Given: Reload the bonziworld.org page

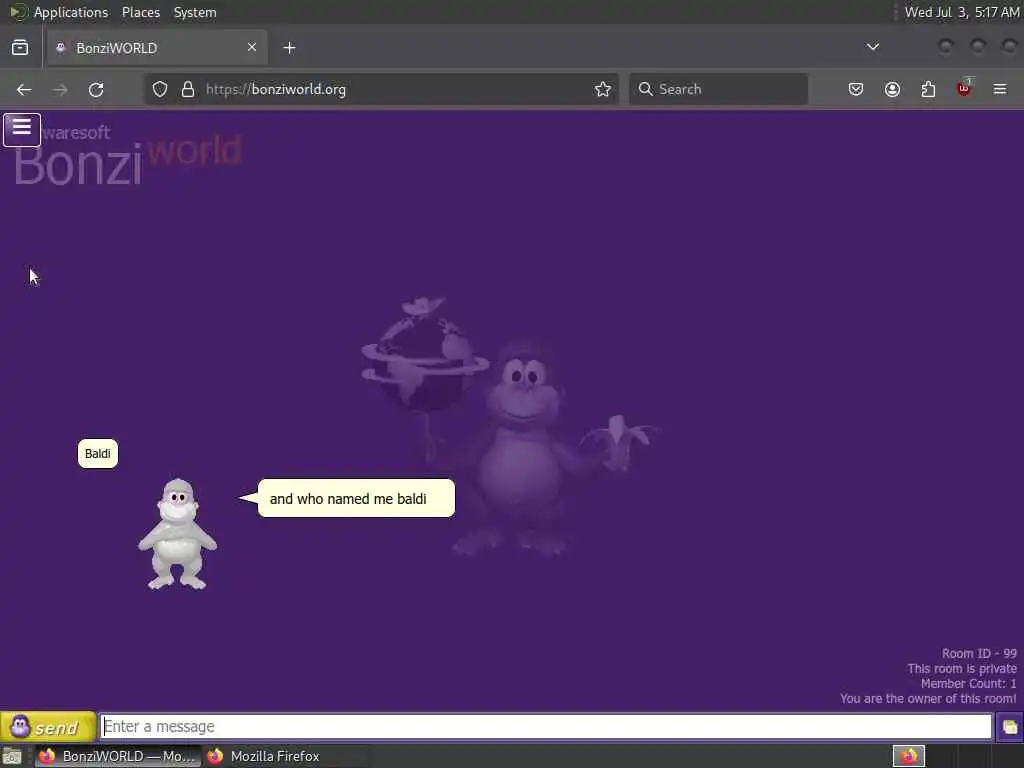Looking at the screenshot, I should click(x=96, y=89).
